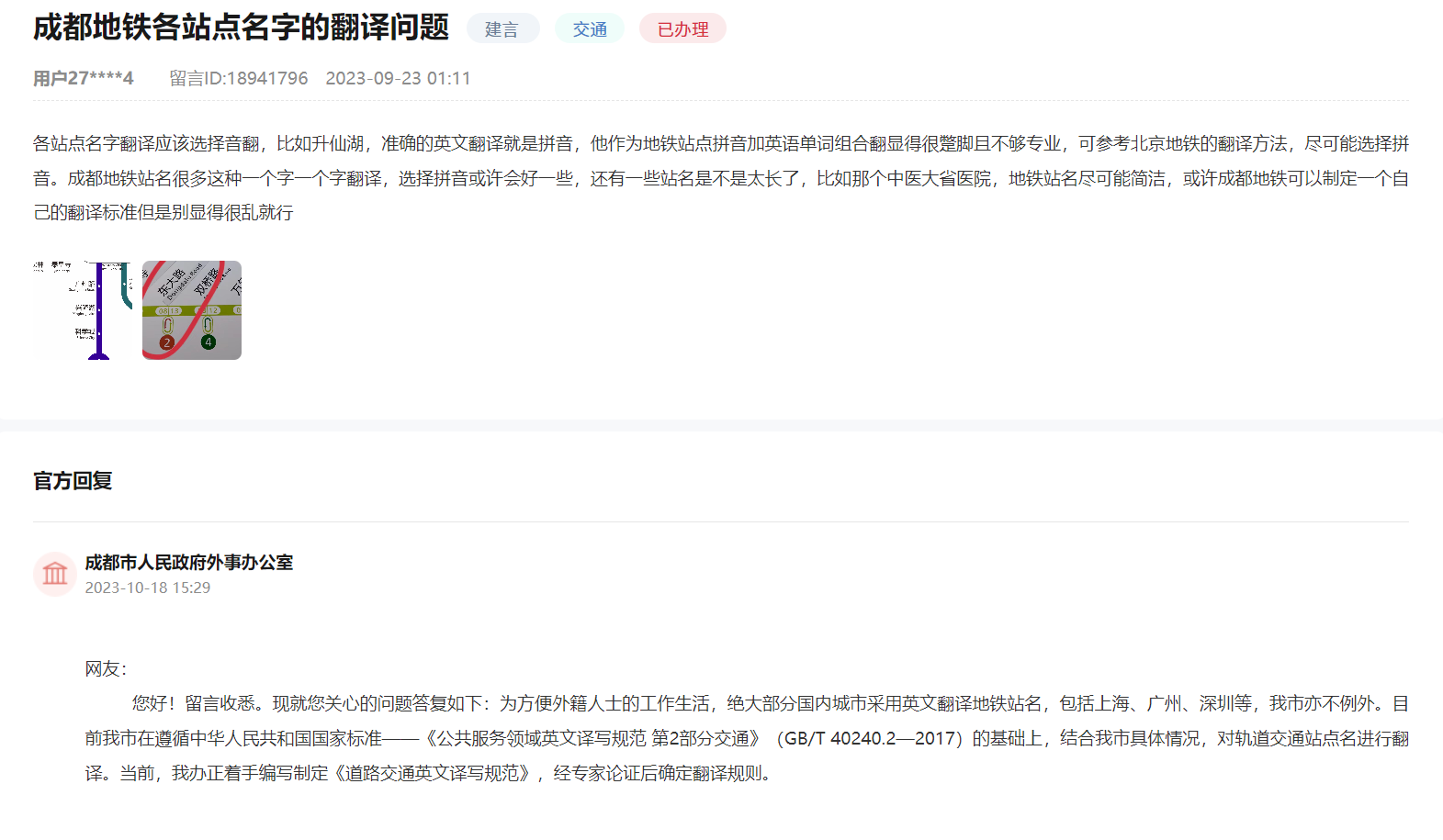
Task: Click the post's last line starting 己的翻译标准
Action: click(163, 213)
